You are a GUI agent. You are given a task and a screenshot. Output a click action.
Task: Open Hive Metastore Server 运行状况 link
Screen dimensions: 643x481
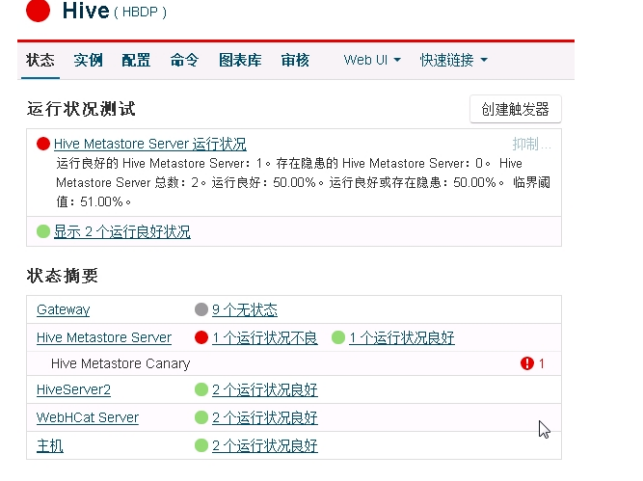pyautogui.click(x=150, y=144)
